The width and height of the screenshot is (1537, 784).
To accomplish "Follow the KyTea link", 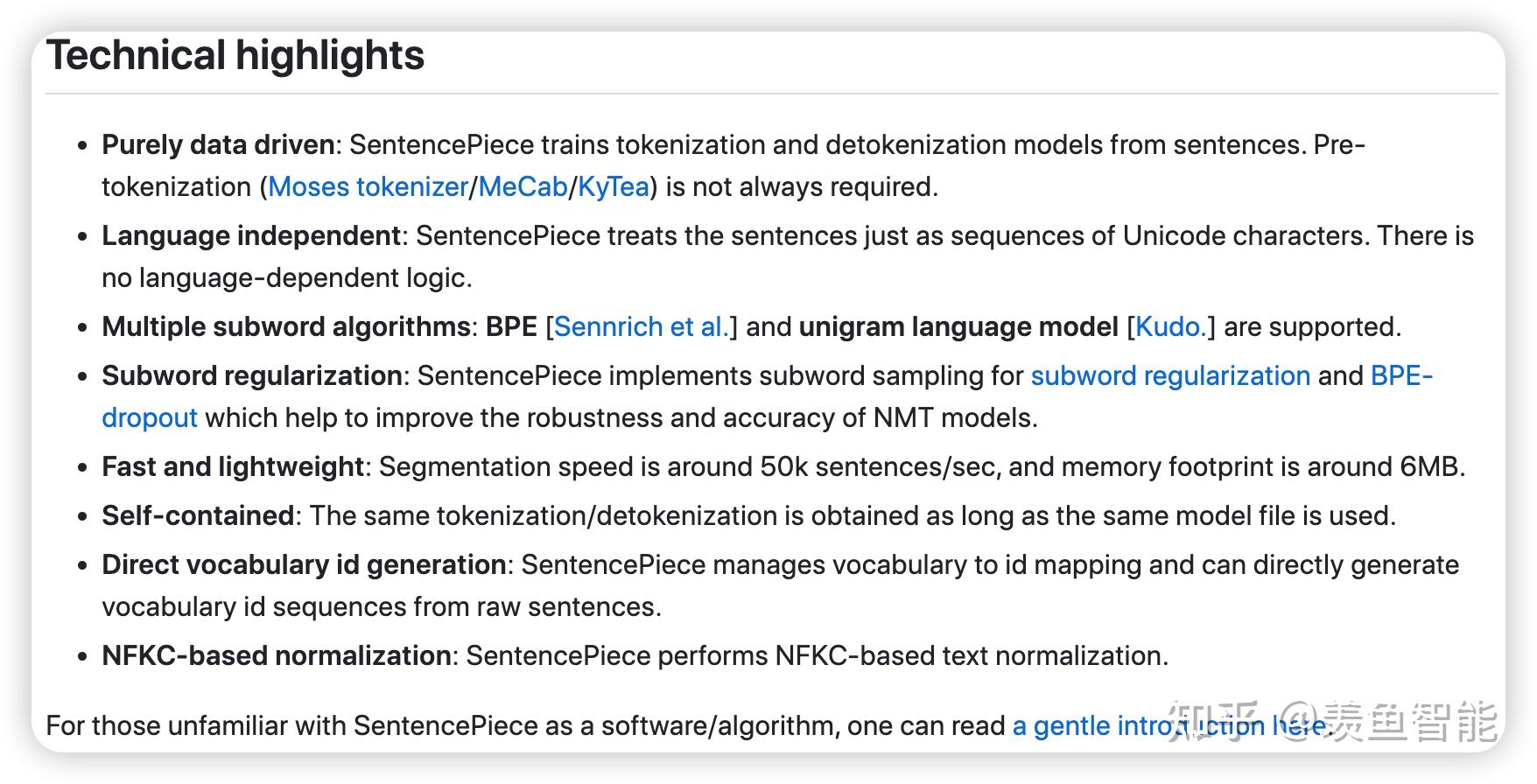I will tap(613, 187).
